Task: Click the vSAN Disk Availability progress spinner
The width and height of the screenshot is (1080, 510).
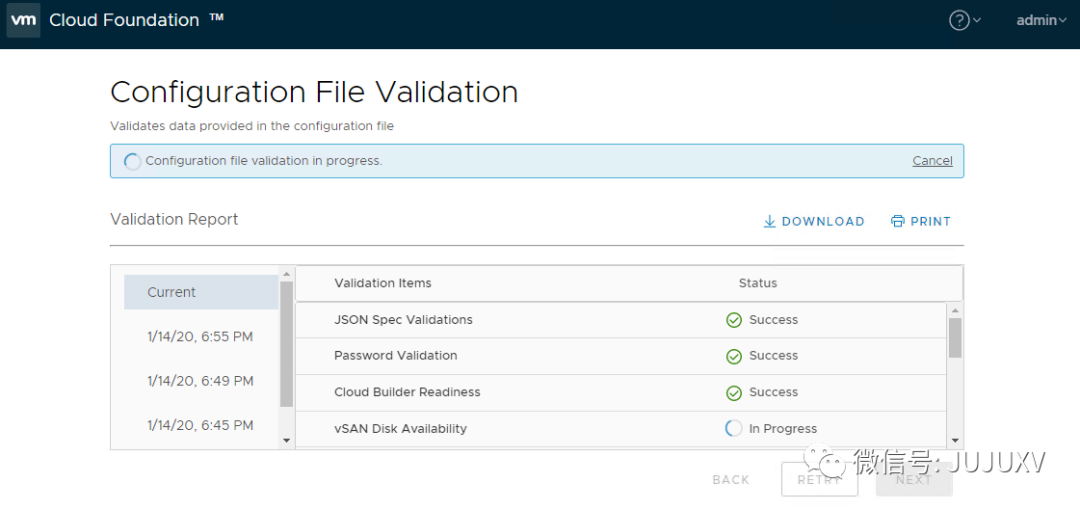Action: pyautogui.click(x=734, y=428)
